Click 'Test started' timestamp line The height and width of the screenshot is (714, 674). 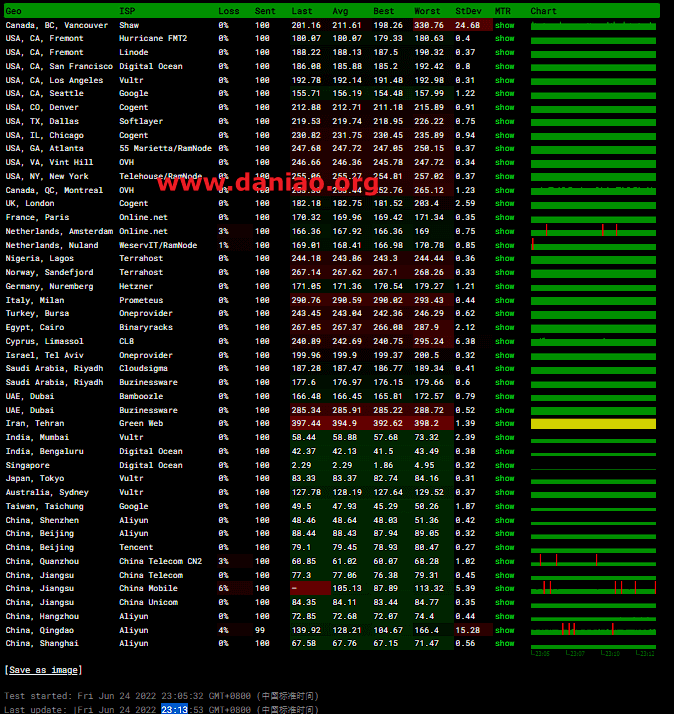(x=161, y=696)
